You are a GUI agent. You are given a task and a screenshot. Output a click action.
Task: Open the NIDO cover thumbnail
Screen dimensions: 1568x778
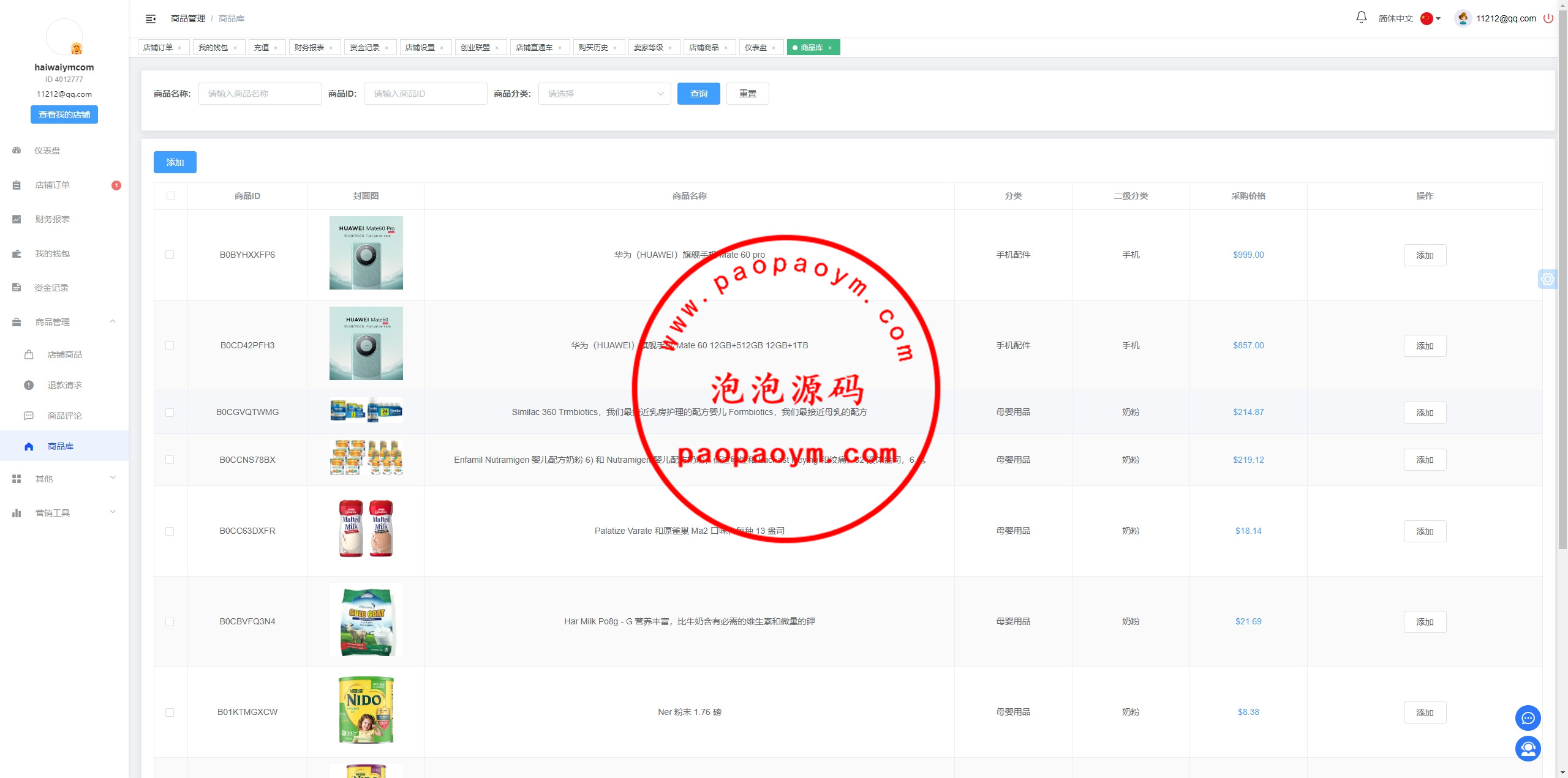pos(366,710)
